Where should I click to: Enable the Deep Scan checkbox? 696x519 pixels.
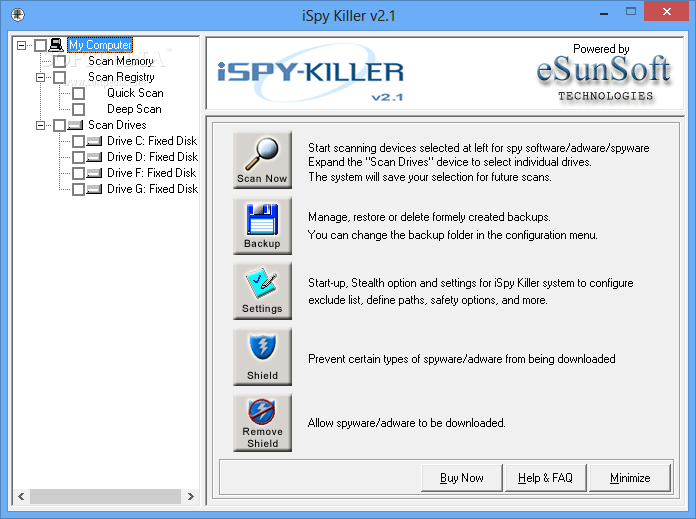pos(79,109)
